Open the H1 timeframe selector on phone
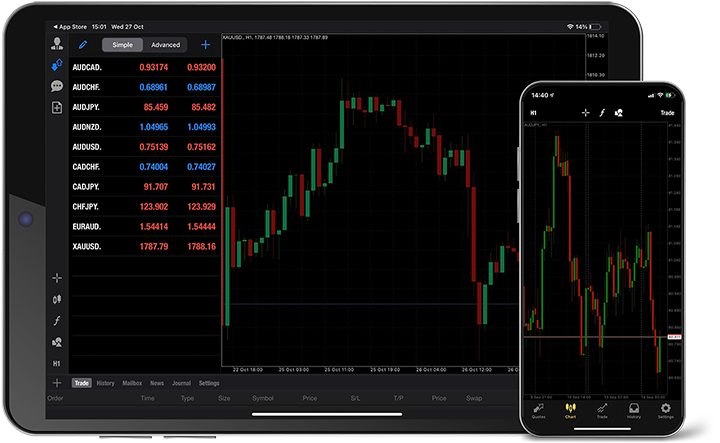720x443 pixels. [x=534, y=113]
